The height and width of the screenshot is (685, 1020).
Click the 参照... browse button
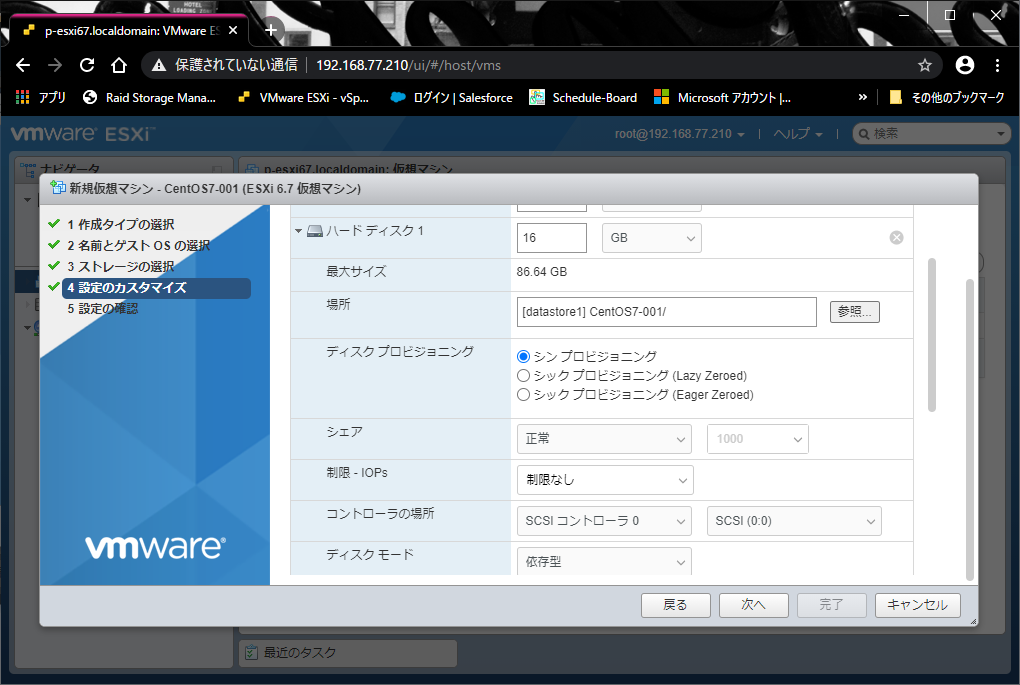[855, 312]
